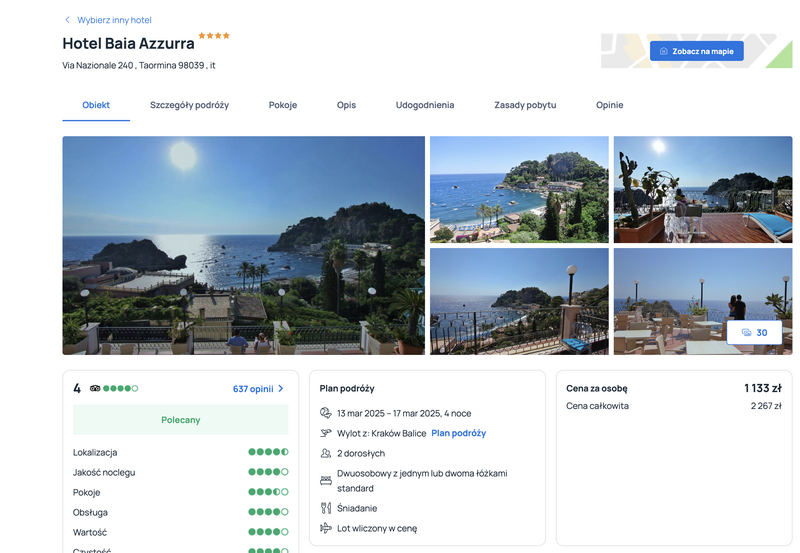Click the airplane icon beside Lot wliczony w cenę

click(x=326, y=528)
